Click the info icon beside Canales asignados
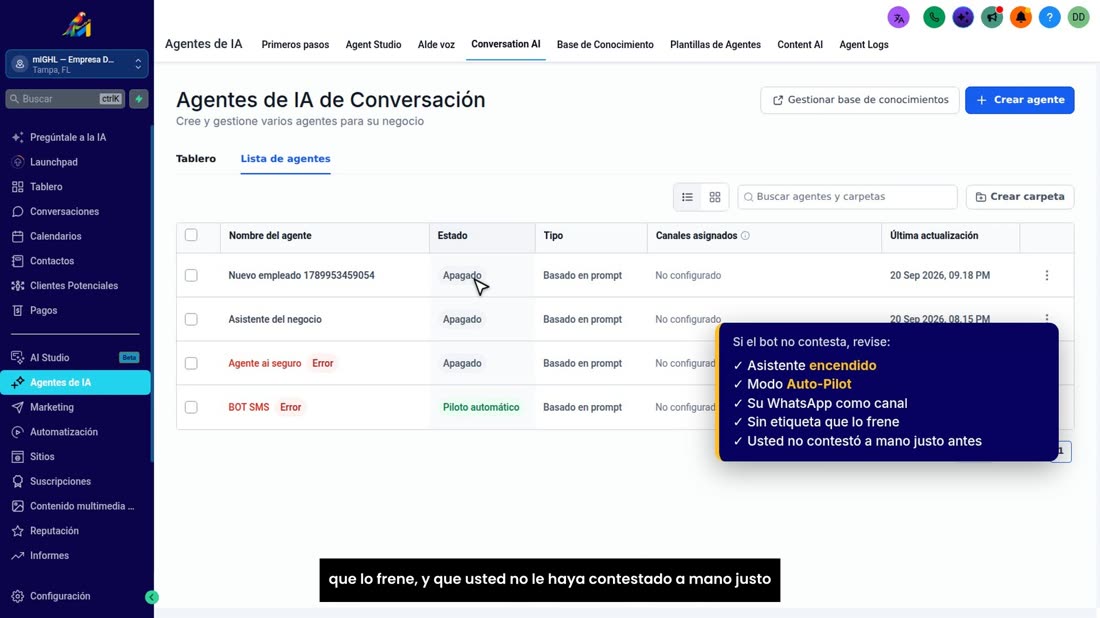Image resolution: width=1100 pixels, height=618 pixels. coord(745,236)
